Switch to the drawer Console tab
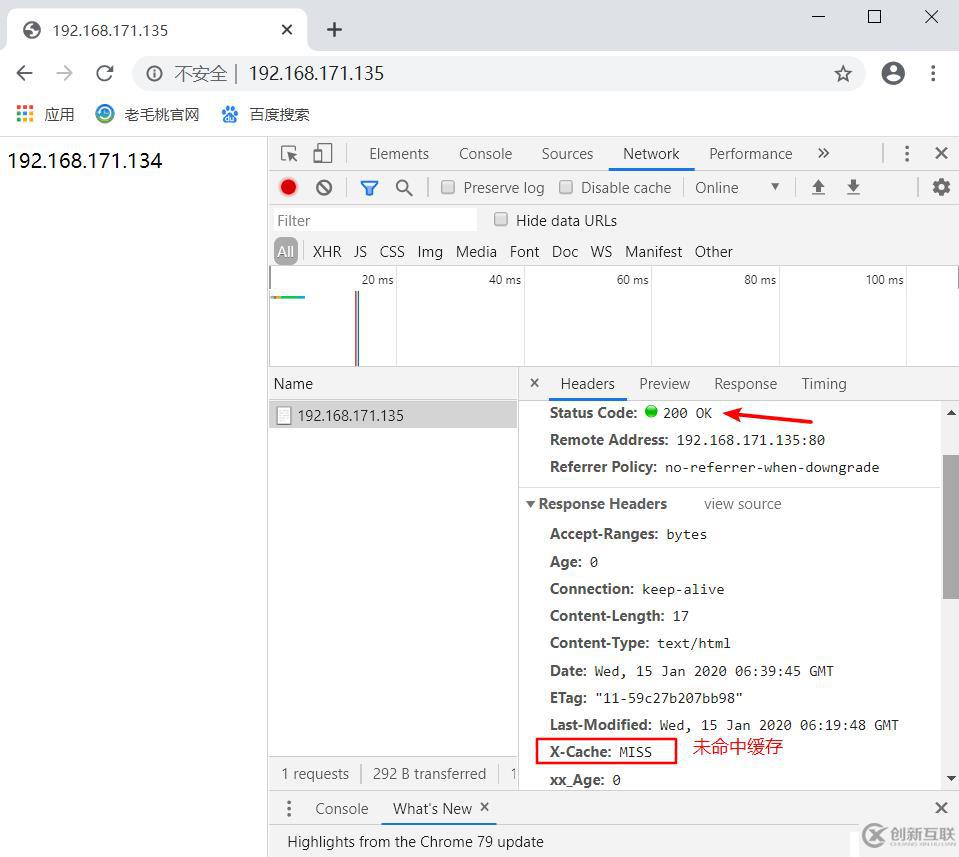The image size is (959, 857). click(341, 809)
